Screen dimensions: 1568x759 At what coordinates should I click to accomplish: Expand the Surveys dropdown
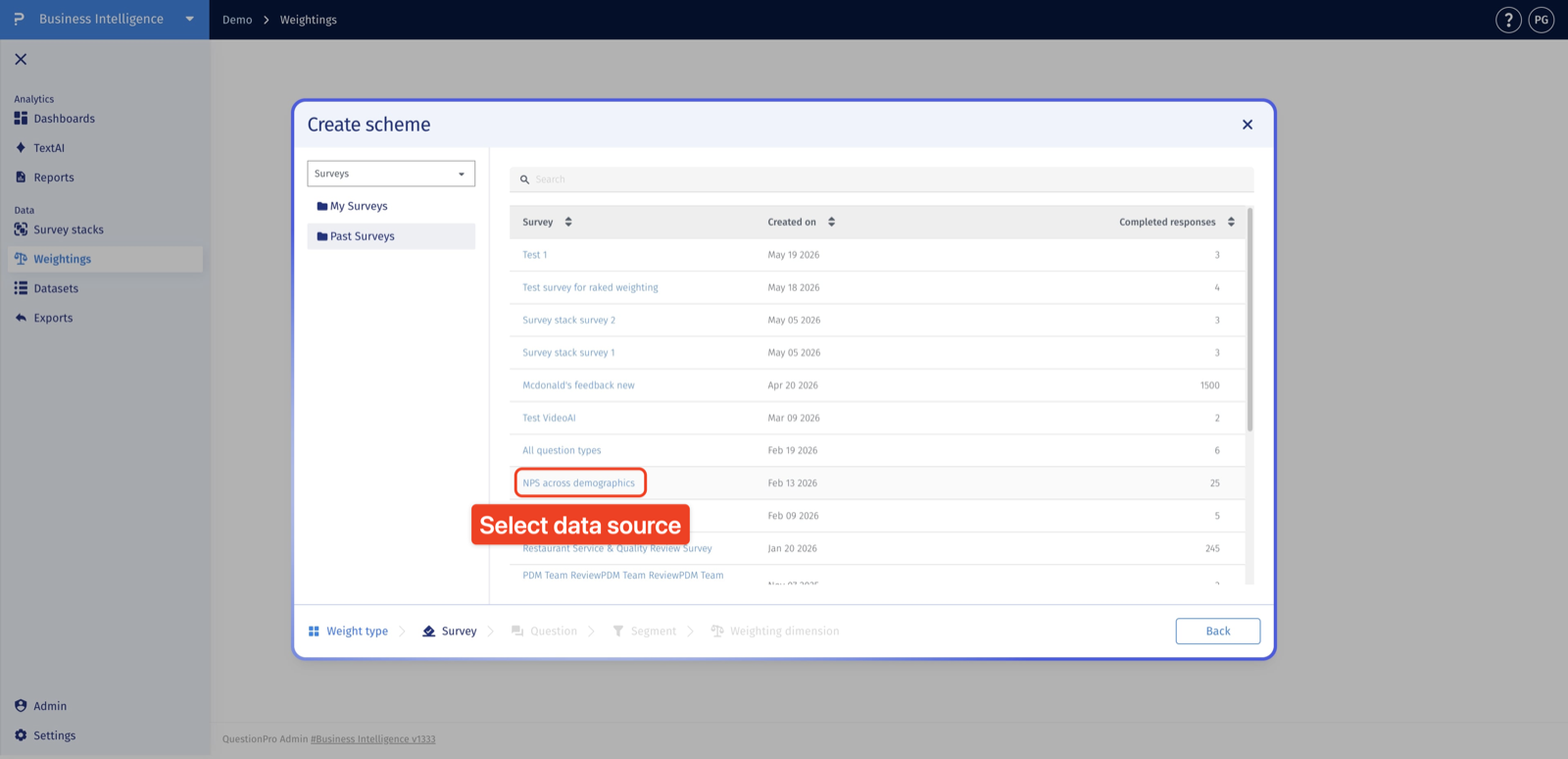point(391,174)
